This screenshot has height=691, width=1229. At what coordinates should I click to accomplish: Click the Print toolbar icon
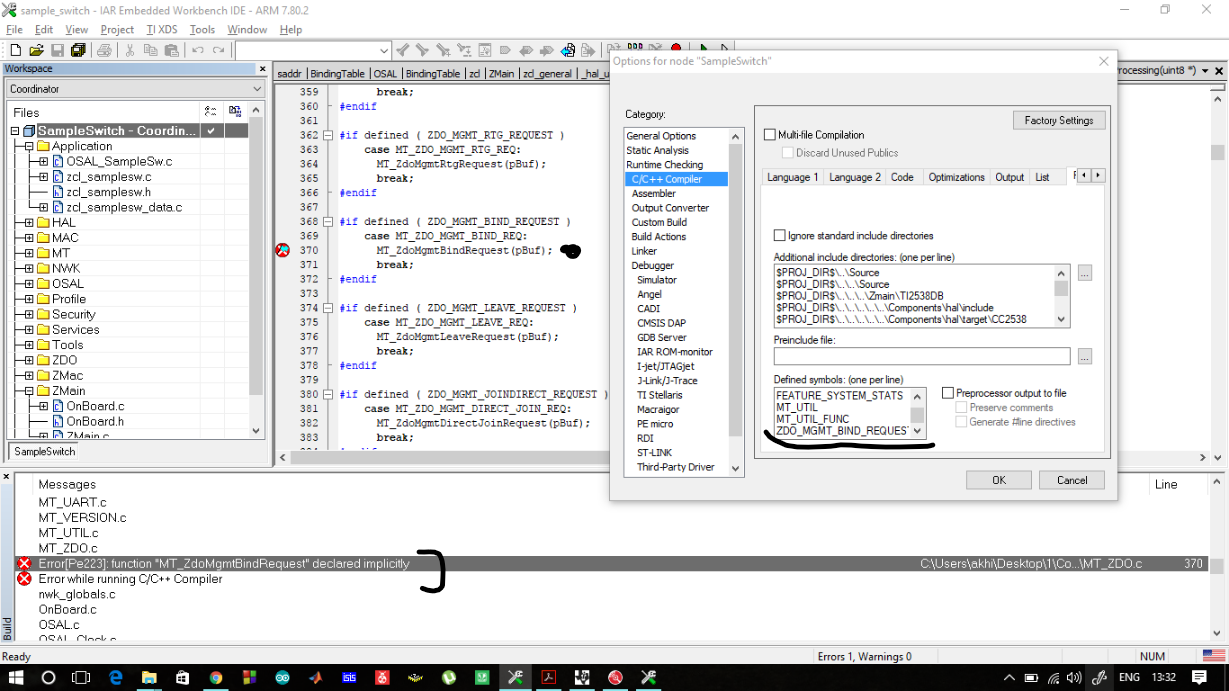[104, 50]
